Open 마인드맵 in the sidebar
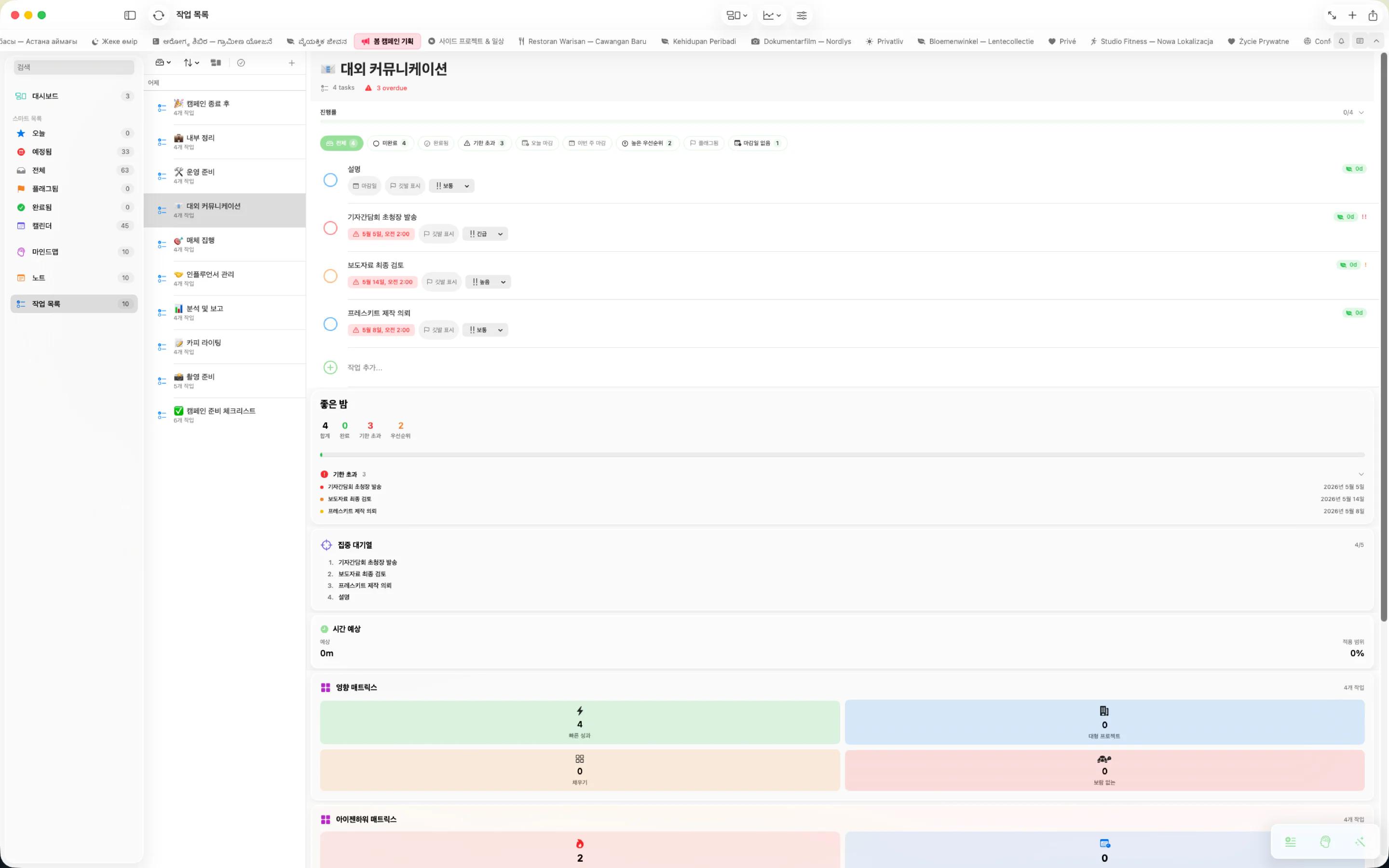Screen dimensions: 1389x868 [x=74, y=252]
